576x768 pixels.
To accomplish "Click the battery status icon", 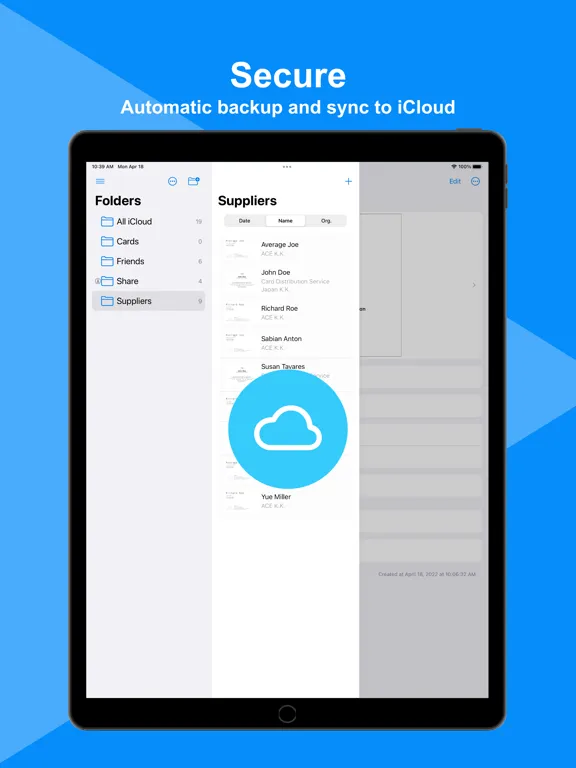I will pyautogui.click(x=477, y=167).
